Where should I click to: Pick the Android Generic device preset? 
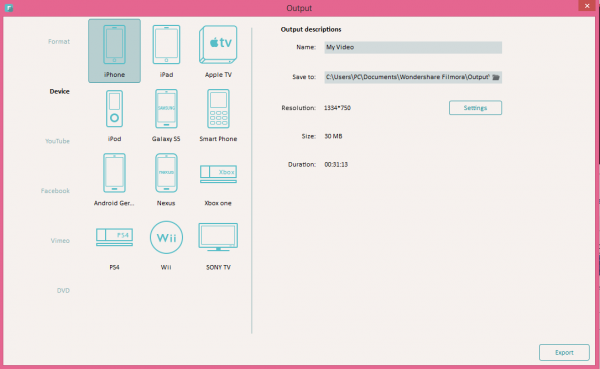click(x=114, y=180)
